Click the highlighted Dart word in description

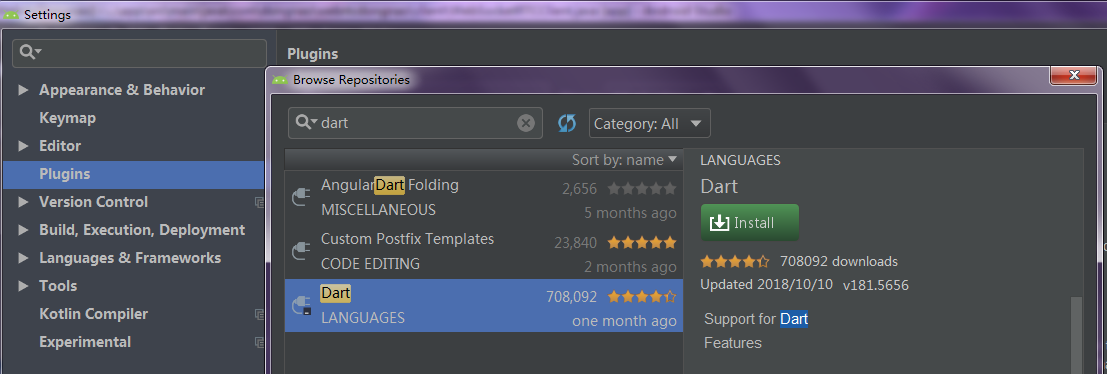point(794,319)
